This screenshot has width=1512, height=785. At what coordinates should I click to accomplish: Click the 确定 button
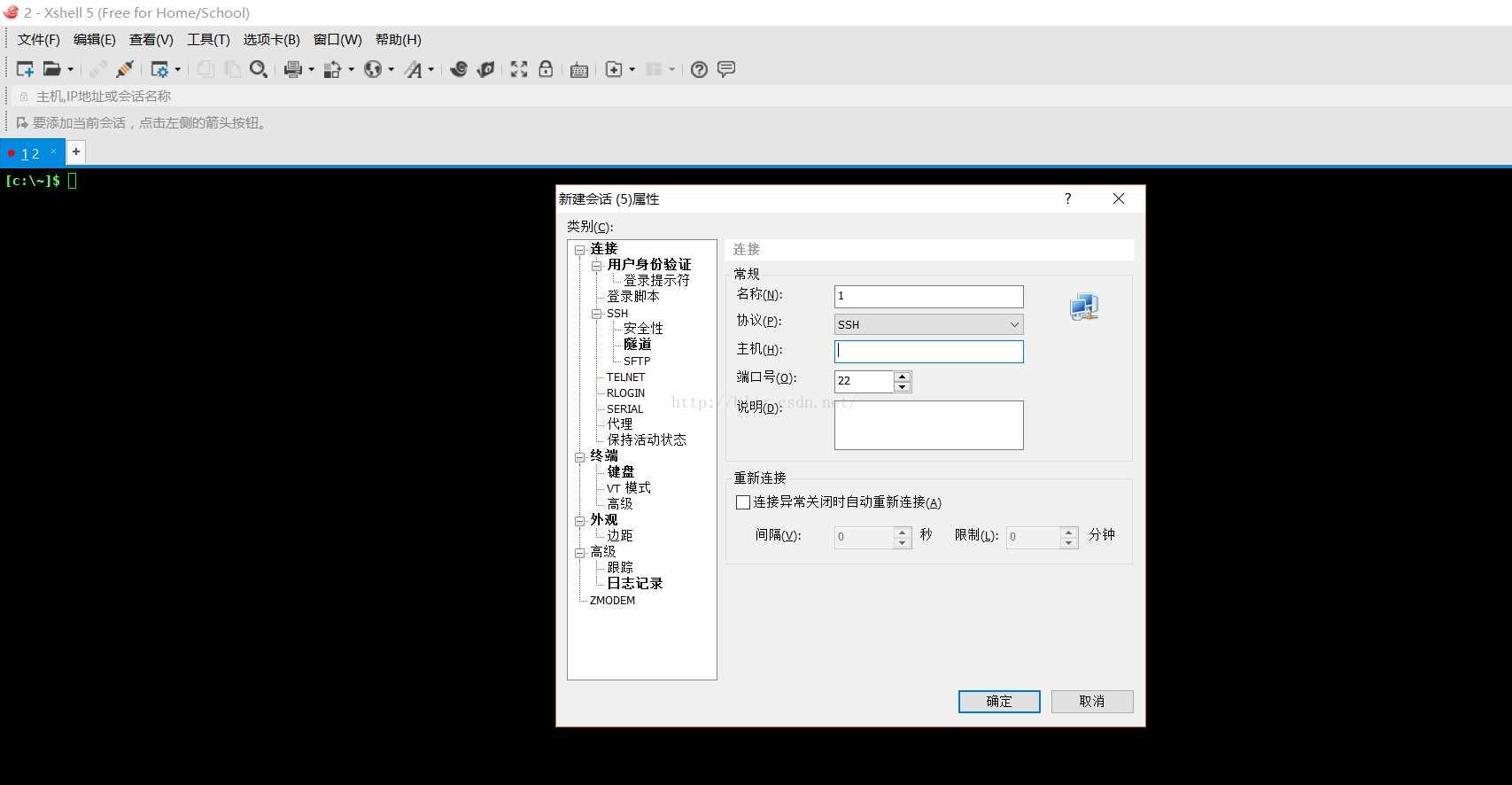point(998,701)
